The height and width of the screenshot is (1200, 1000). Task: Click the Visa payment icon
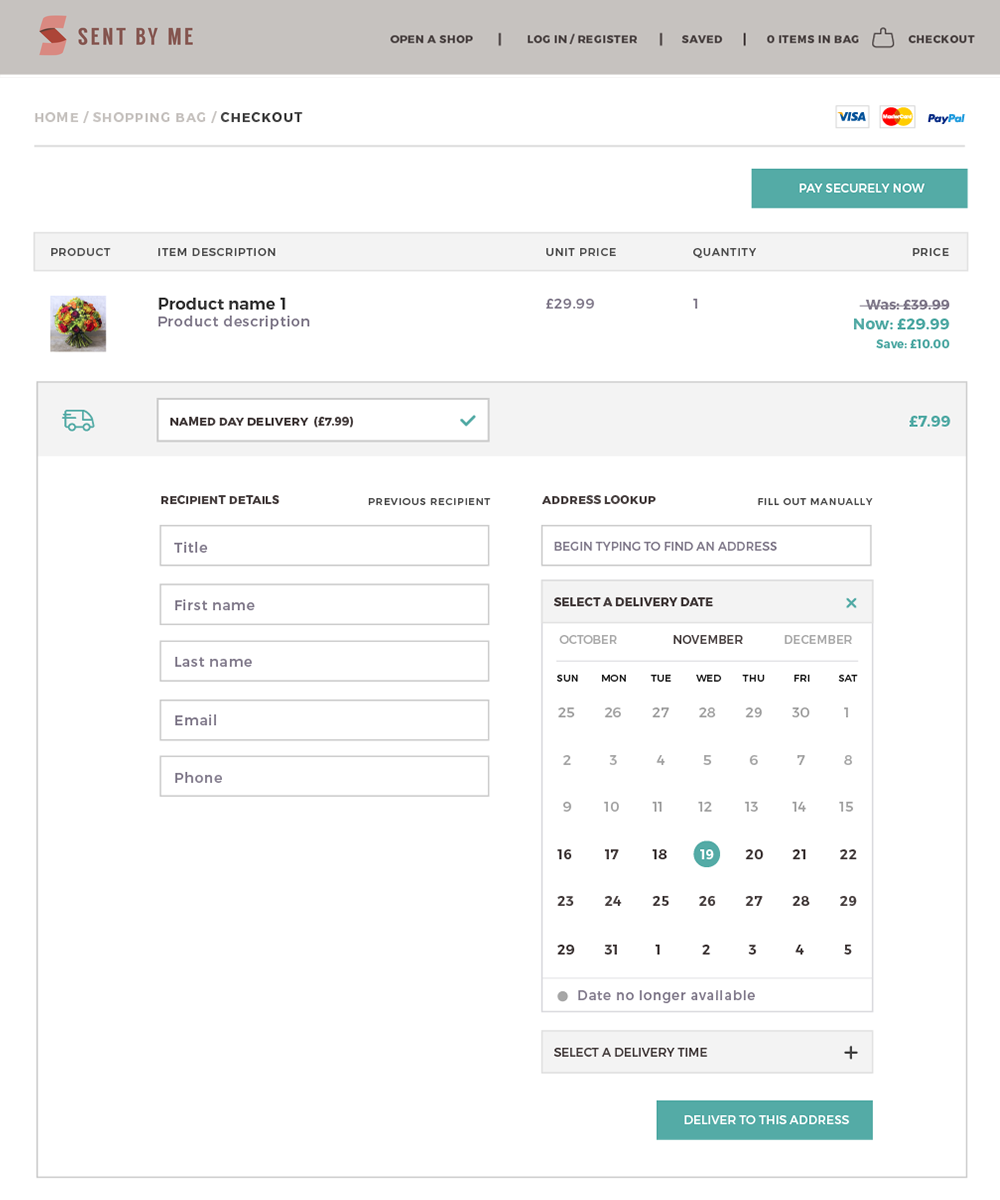click(x=852, y=117)
